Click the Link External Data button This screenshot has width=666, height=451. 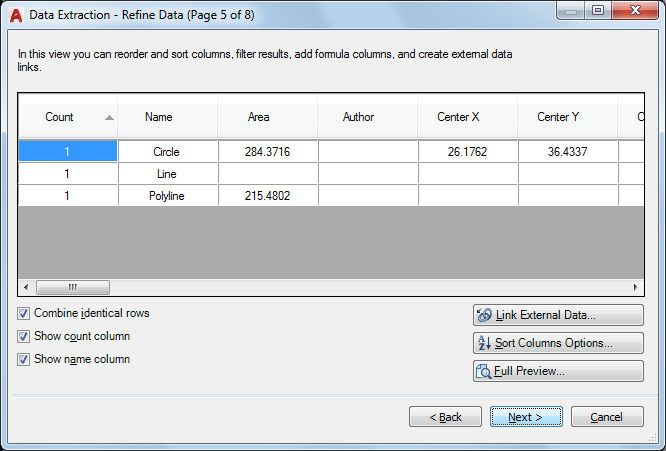point(558,315)
